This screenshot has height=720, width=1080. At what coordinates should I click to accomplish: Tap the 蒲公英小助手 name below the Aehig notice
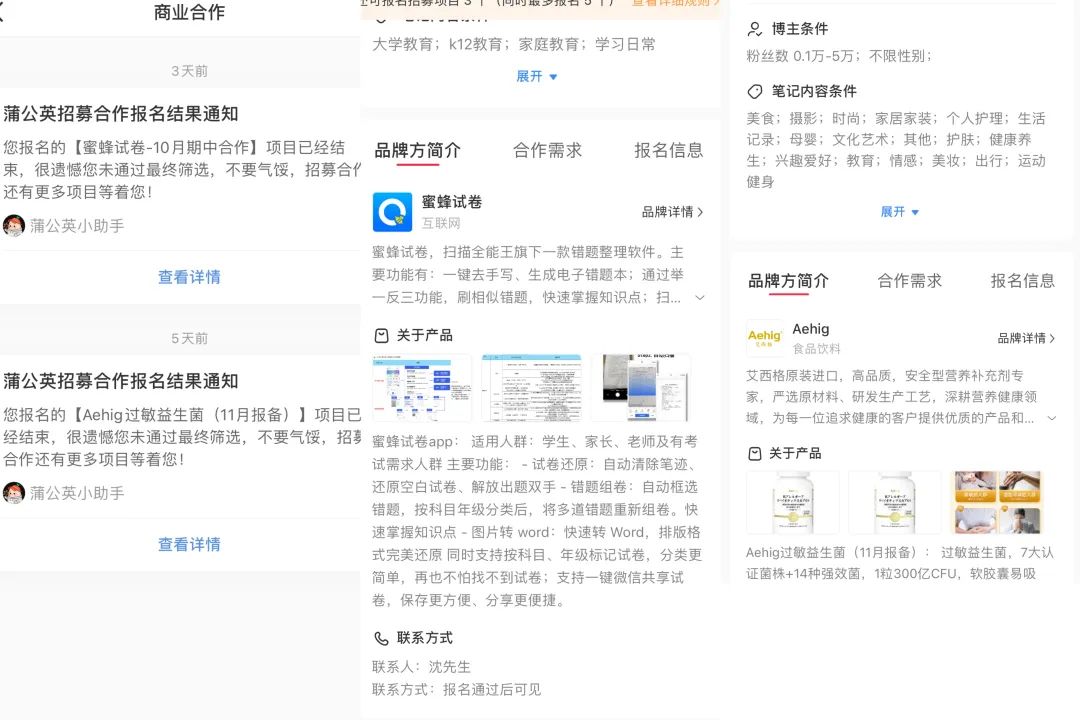[x=77, y=493]
